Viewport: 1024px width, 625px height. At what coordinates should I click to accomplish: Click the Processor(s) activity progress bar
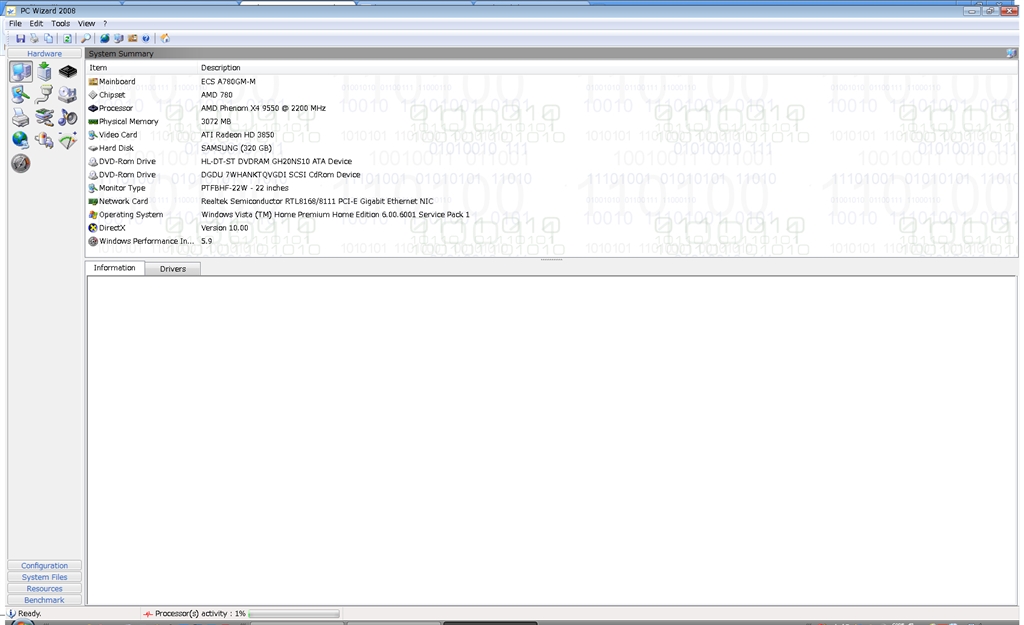point(294,614)
